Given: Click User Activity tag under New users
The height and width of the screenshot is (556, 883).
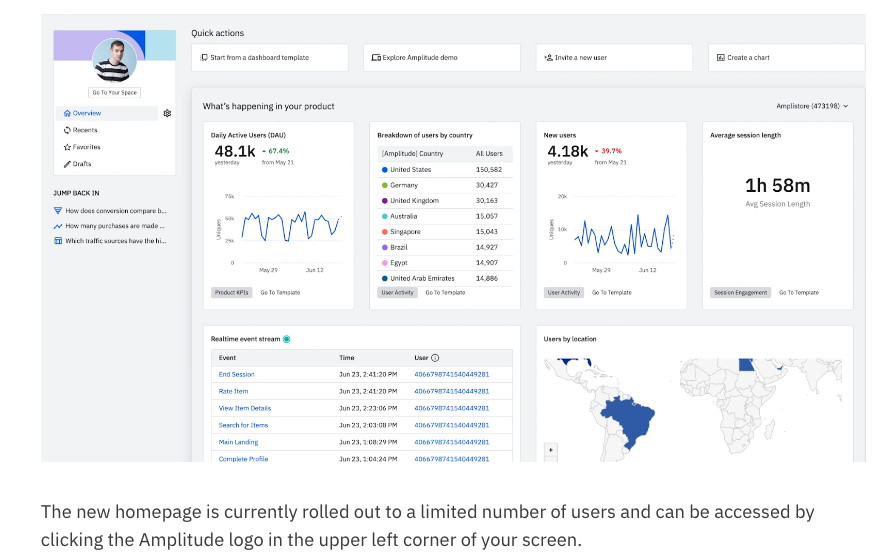Looking at the screenshot, I should pos(564,292).
